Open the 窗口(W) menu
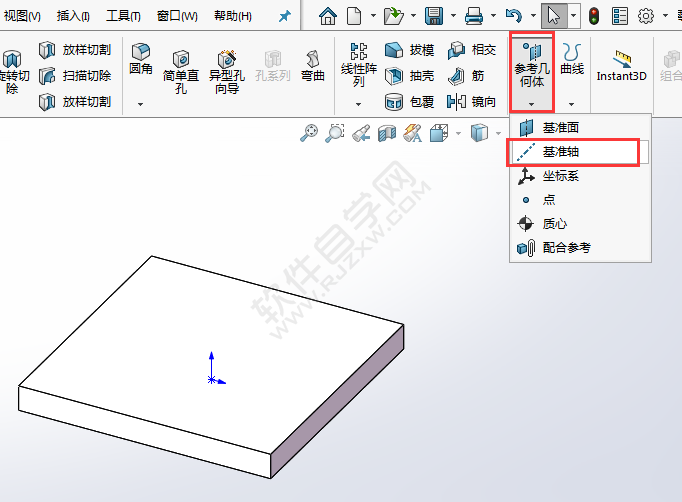The height and width of the screenshot is (502, 682). click(x=177, y=16)
